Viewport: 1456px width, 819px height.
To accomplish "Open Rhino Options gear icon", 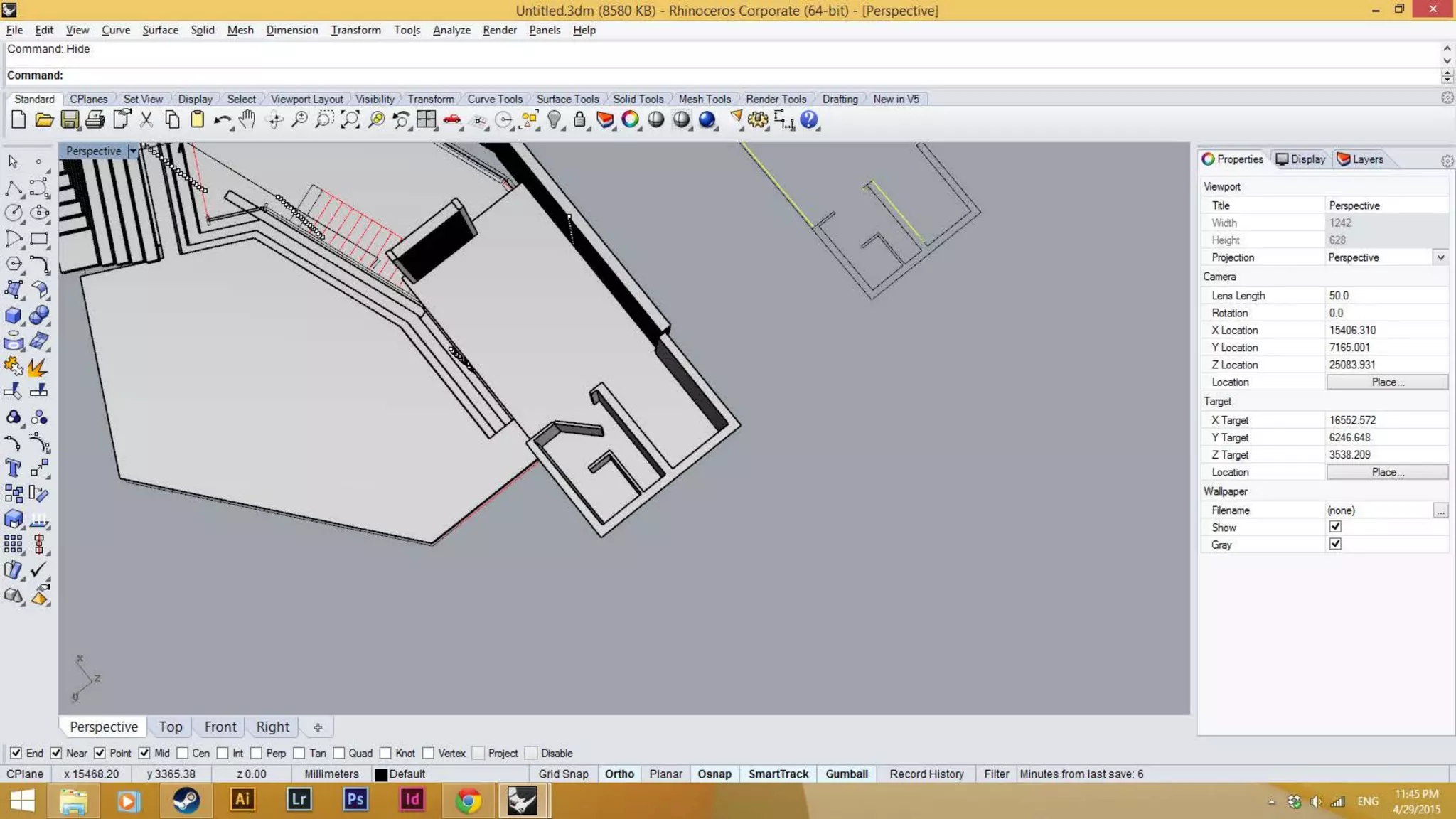I will pyautogui.click(x=758, y=120).
